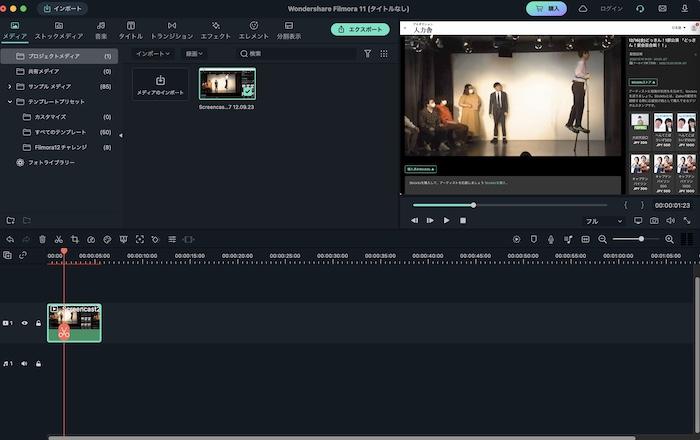Select 共有メディア folder
The height and width of the screenshot is (440, 700).
pos(59,71)
